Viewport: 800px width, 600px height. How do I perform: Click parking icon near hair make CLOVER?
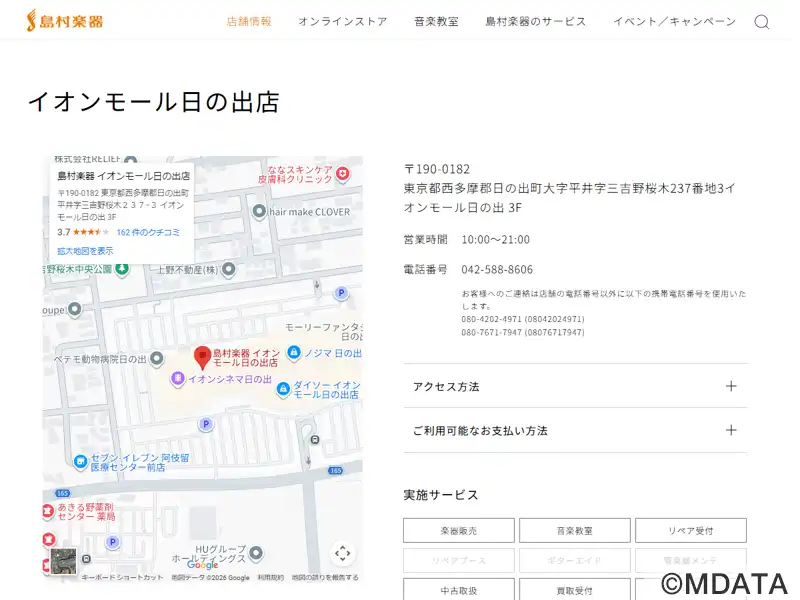point(341,293)
